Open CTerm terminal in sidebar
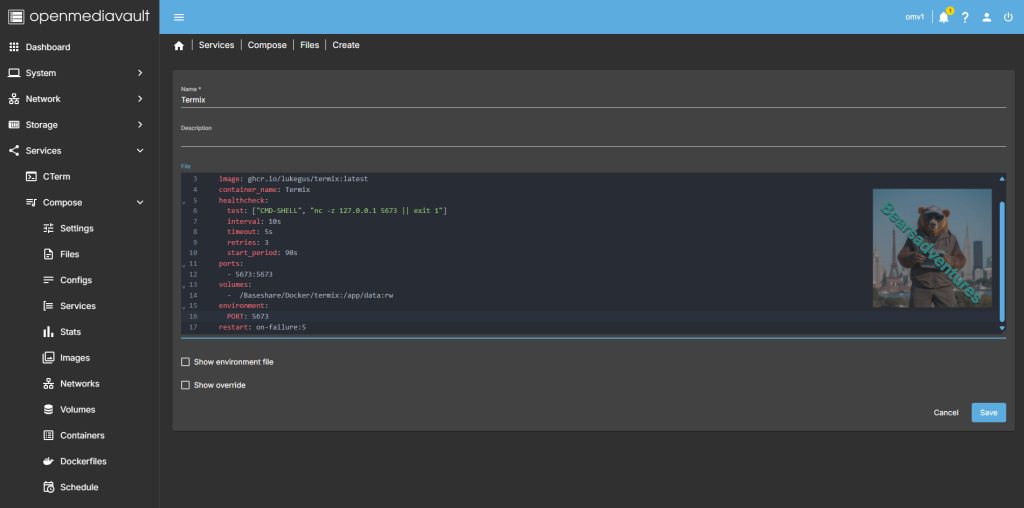The image size is (1024, 508). (56, 176)
